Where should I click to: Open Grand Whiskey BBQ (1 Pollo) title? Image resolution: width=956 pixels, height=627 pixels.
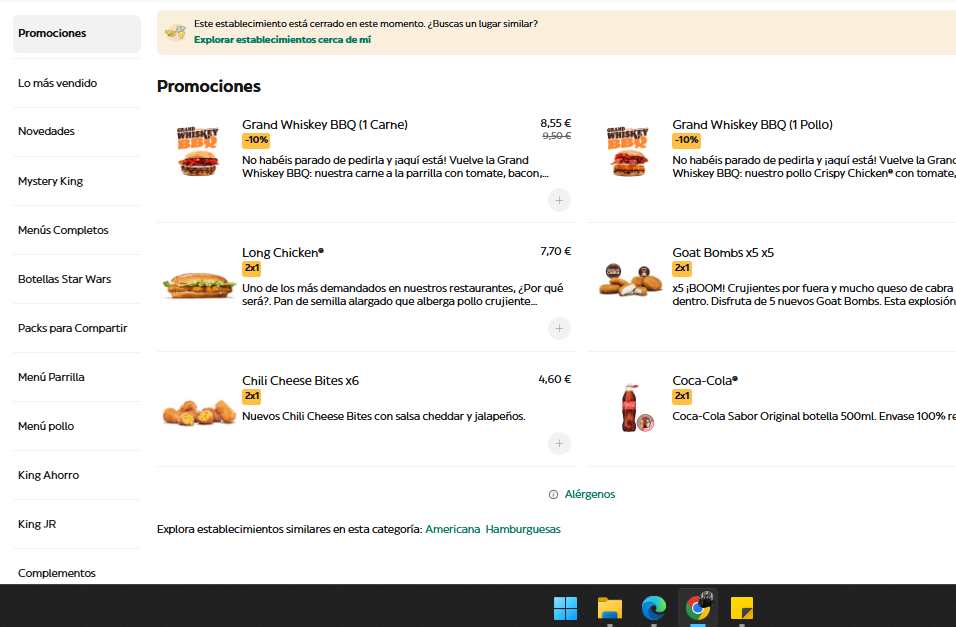tap(752, 124)
